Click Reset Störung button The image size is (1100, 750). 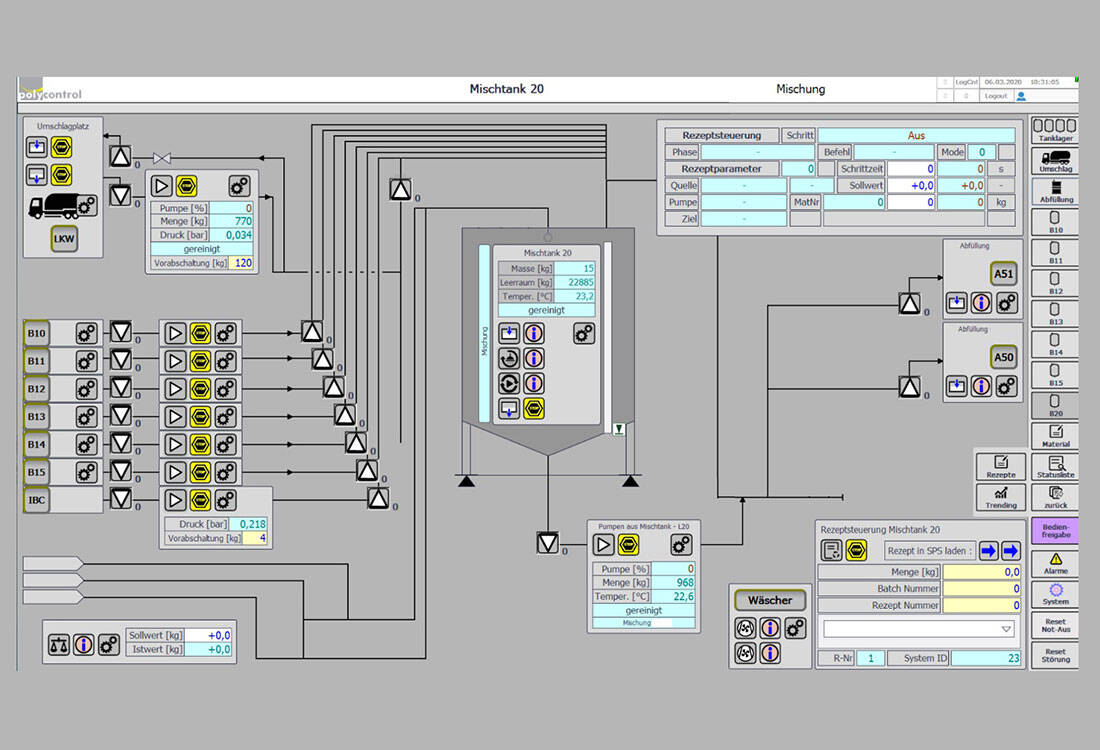(1054, 655)
